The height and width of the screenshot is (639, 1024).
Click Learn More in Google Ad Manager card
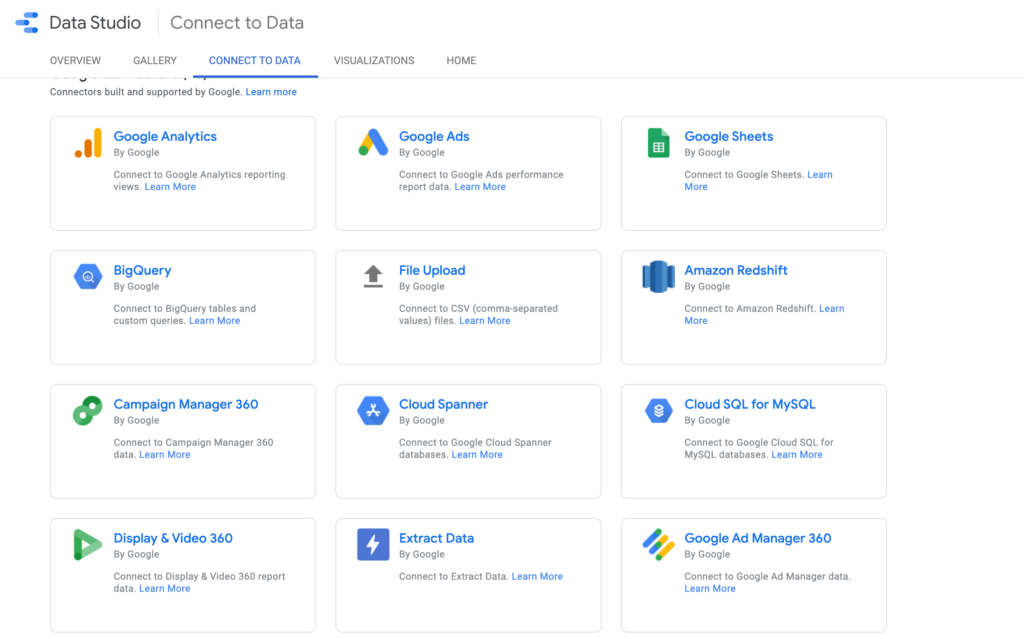(x=710, y=589)
